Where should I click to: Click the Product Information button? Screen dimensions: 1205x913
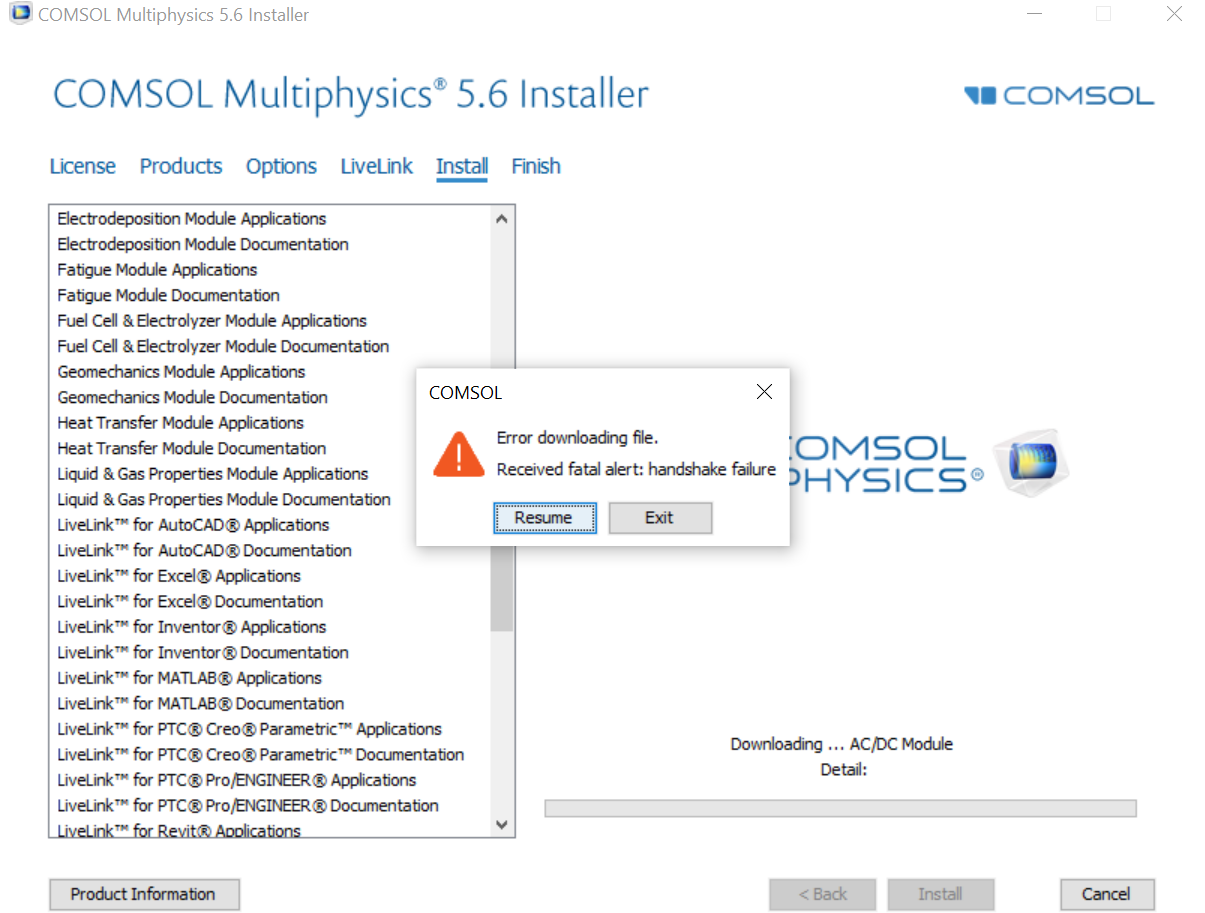(x=144, y=894)
